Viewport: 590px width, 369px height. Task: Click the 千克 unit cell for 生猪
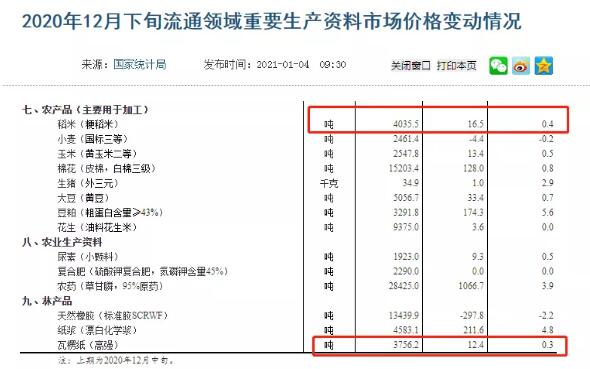329,183
